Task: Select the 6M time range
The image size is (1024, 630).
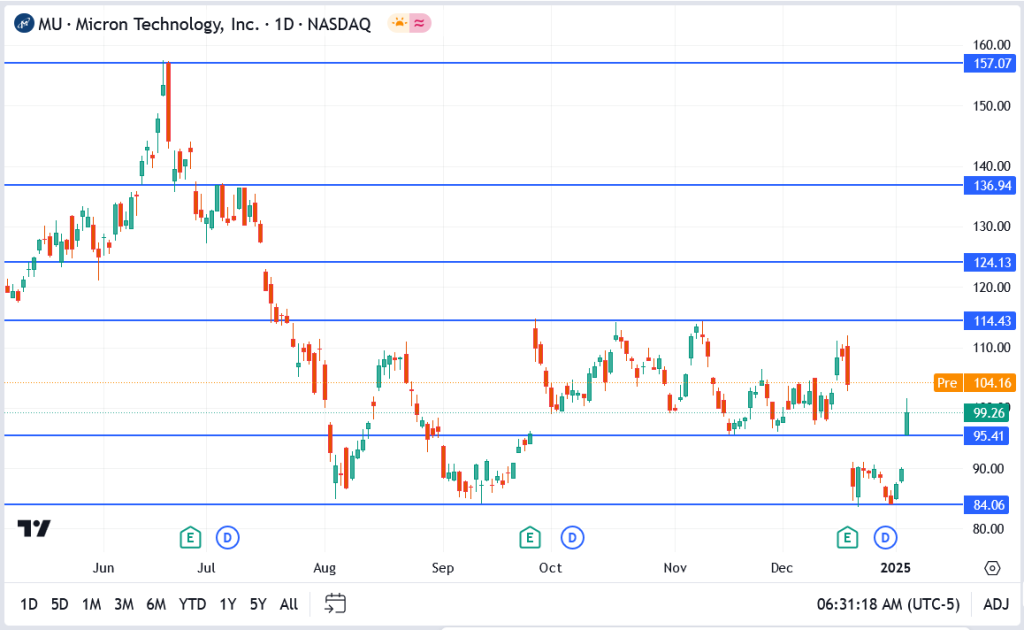Action: point(155,604)
